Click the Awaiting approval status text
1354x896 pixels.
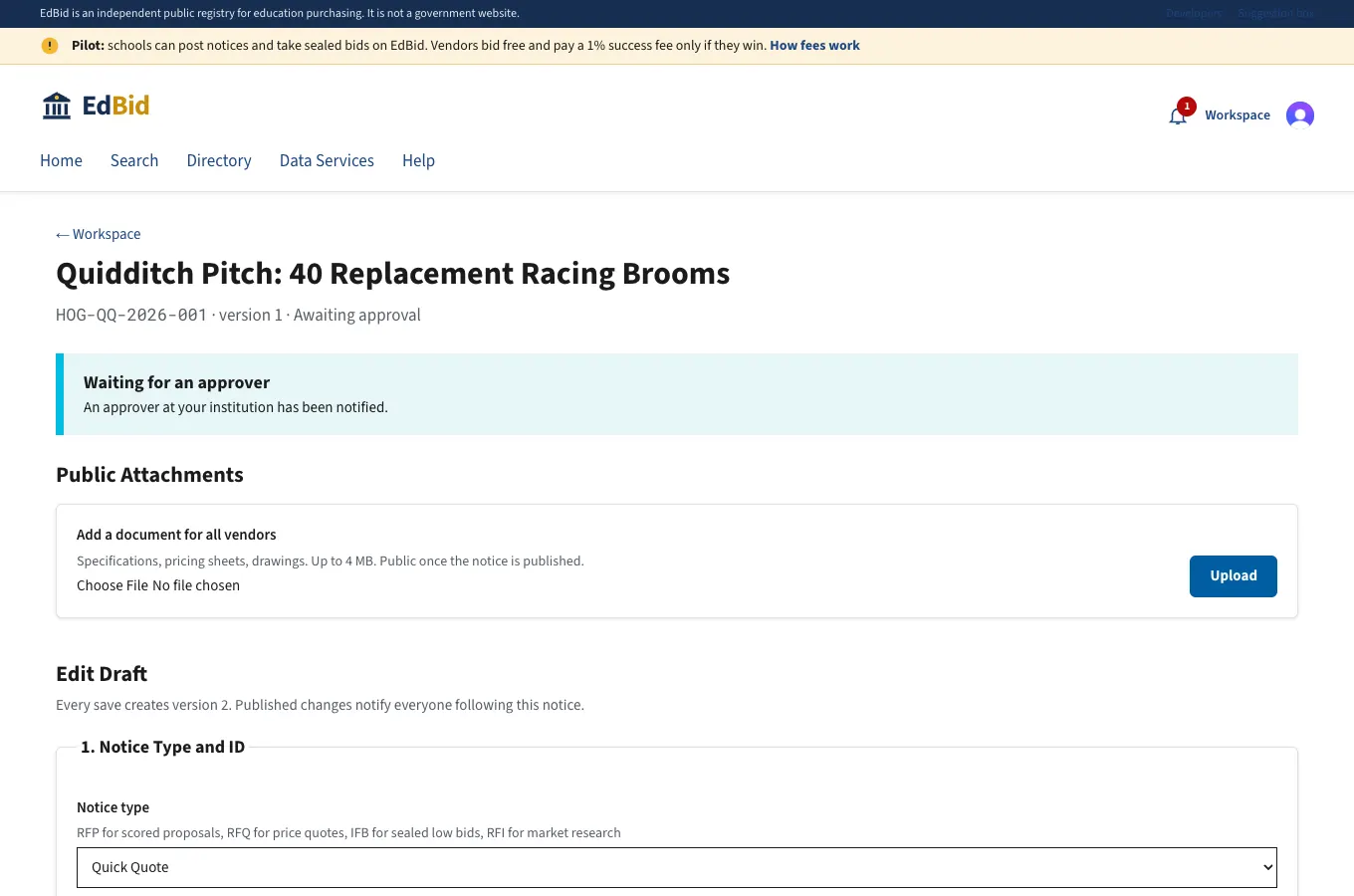tap(357, 315)
